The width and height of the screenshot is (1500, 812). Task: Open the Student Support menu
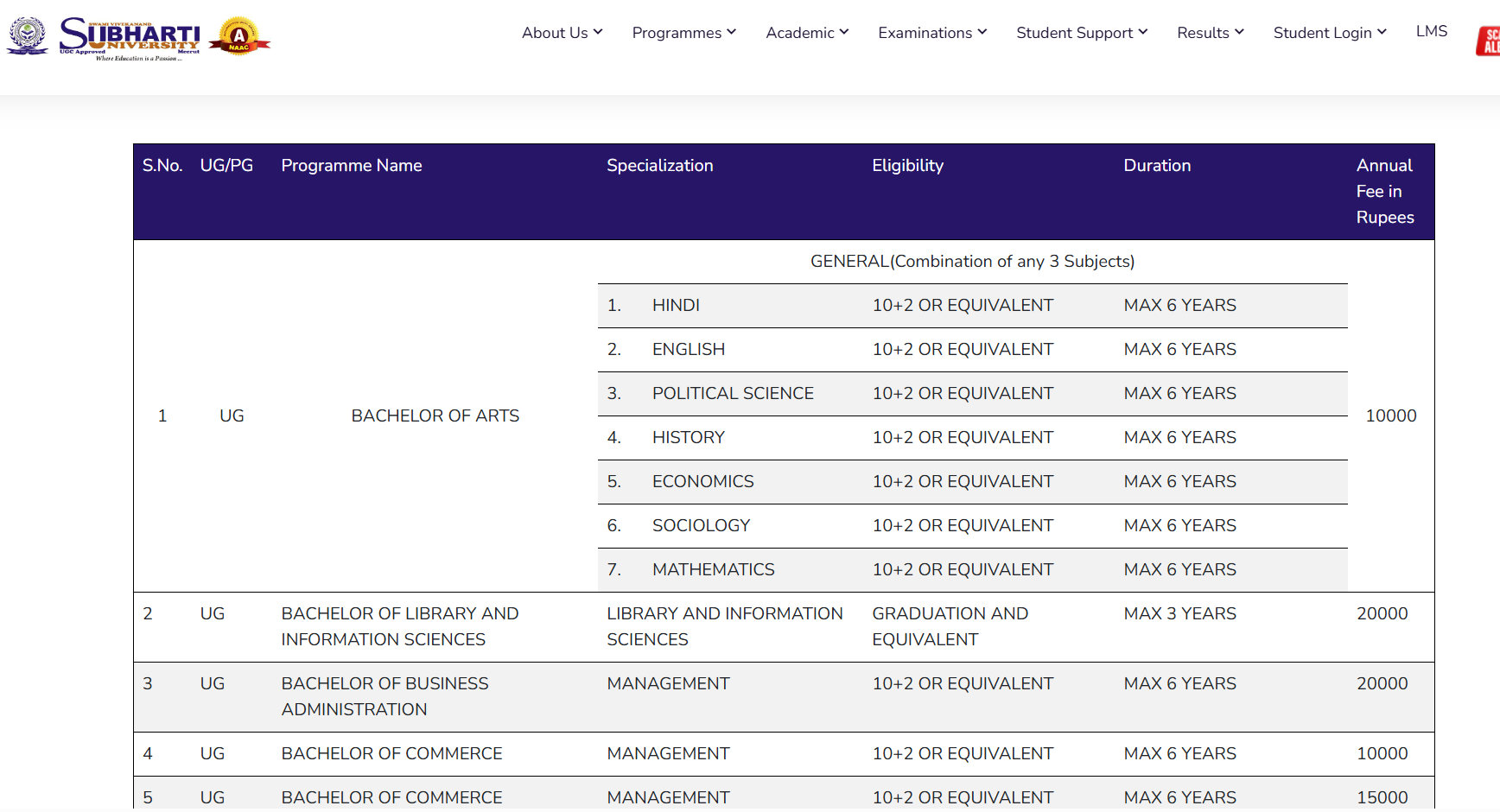pos(1081,33)
